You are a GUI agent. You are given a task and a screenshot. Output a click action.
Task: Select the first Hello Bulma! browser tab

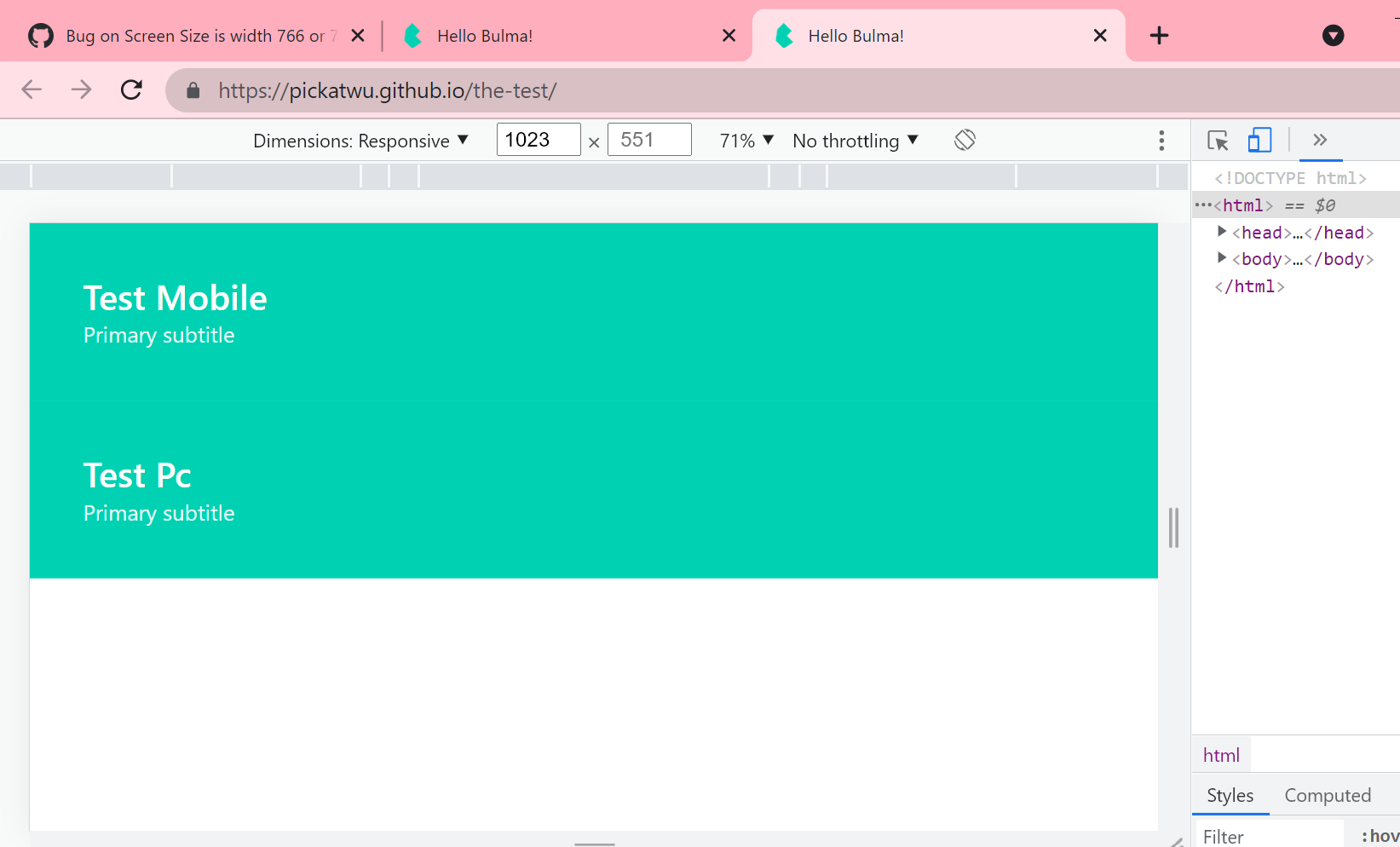coord(485,35)
